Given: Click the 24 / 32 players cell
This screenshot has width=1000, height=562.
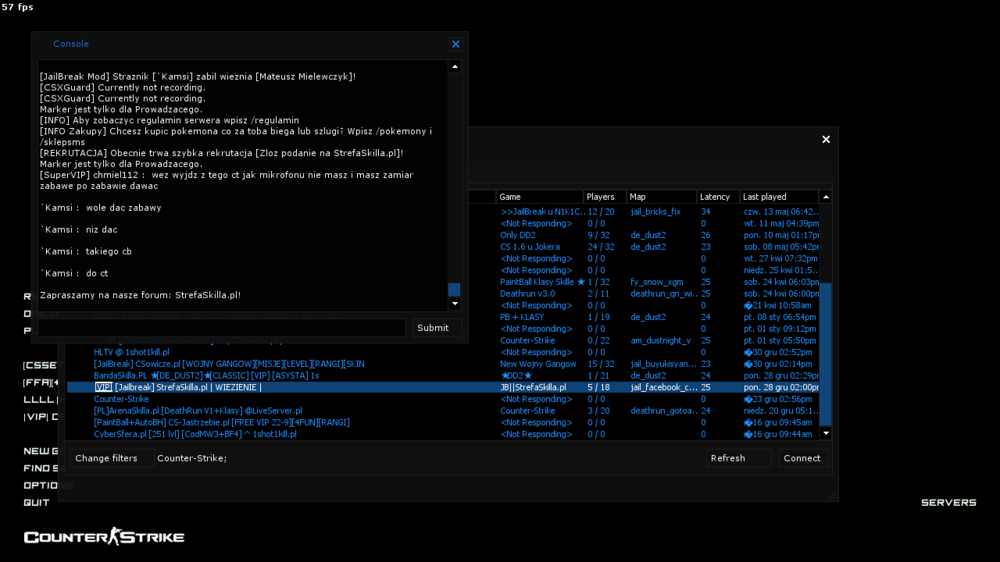Looking at the screenshot, I should point(601,247).
